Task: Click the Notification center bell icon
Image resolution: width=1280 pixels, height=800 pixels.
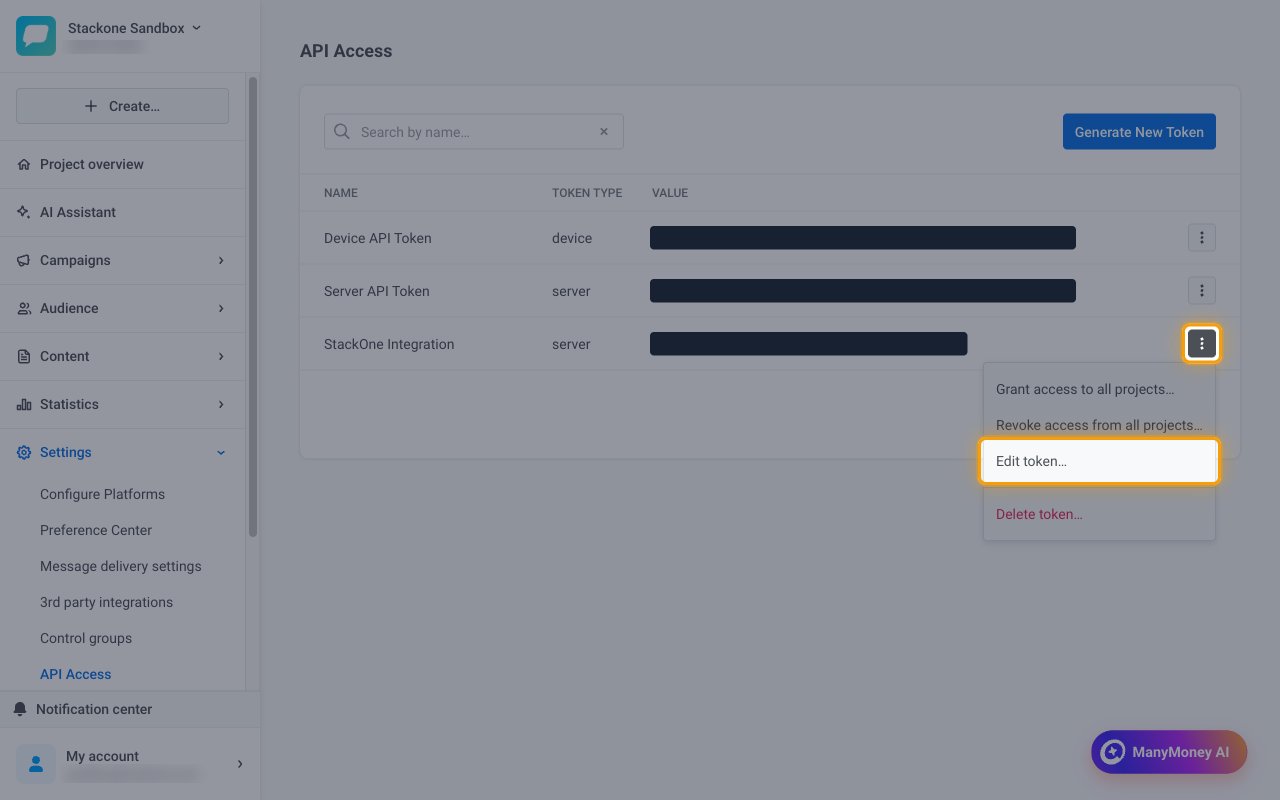Action: coord(20,709)
